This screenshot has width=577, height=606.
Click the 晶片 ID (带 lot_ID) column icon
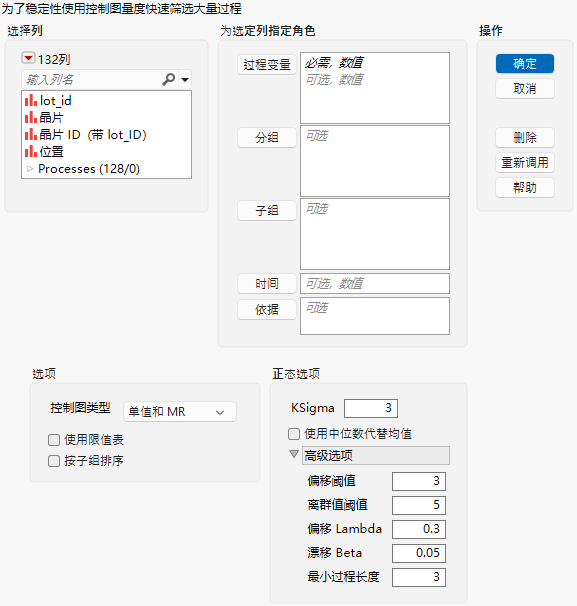[31, 134]
